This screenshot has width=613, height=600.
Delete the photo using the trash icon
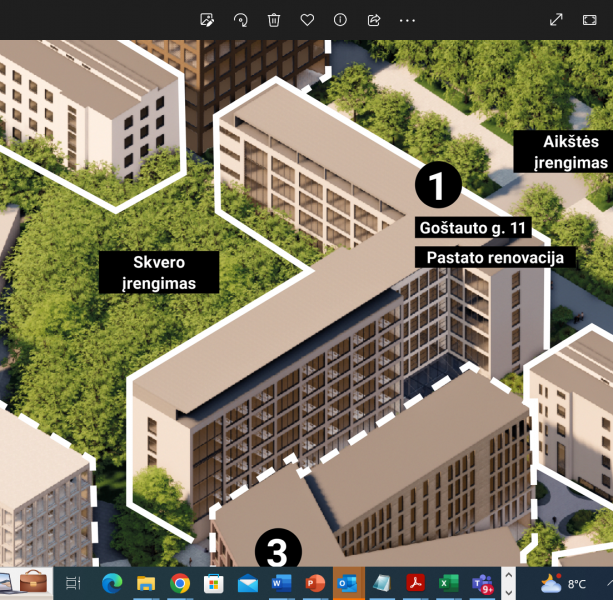click(274, 20)
